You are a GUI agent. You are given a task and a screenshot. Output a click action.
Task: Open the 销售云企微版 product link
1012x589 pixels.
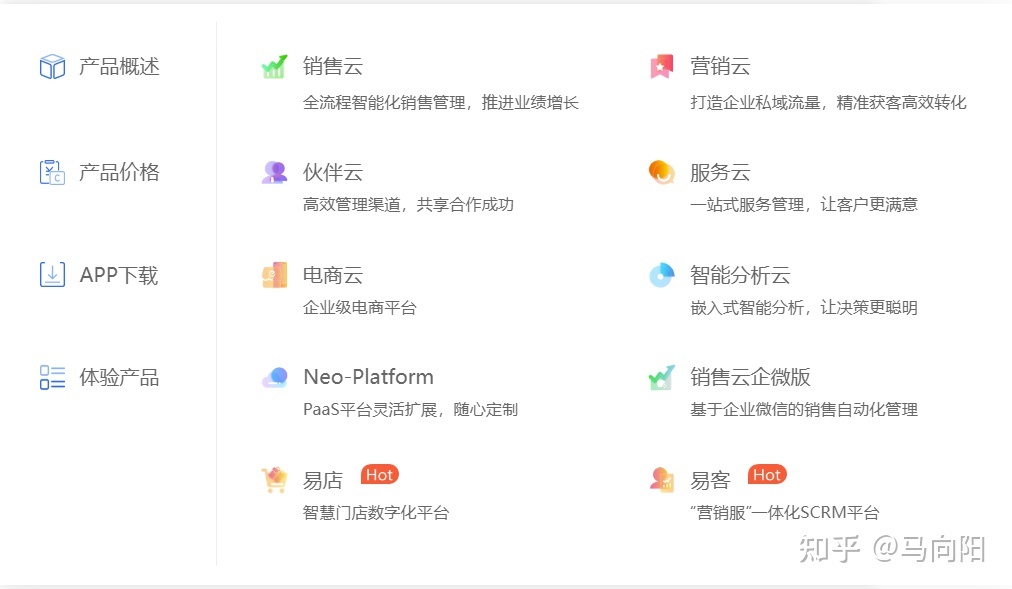(x=750, y=377)
